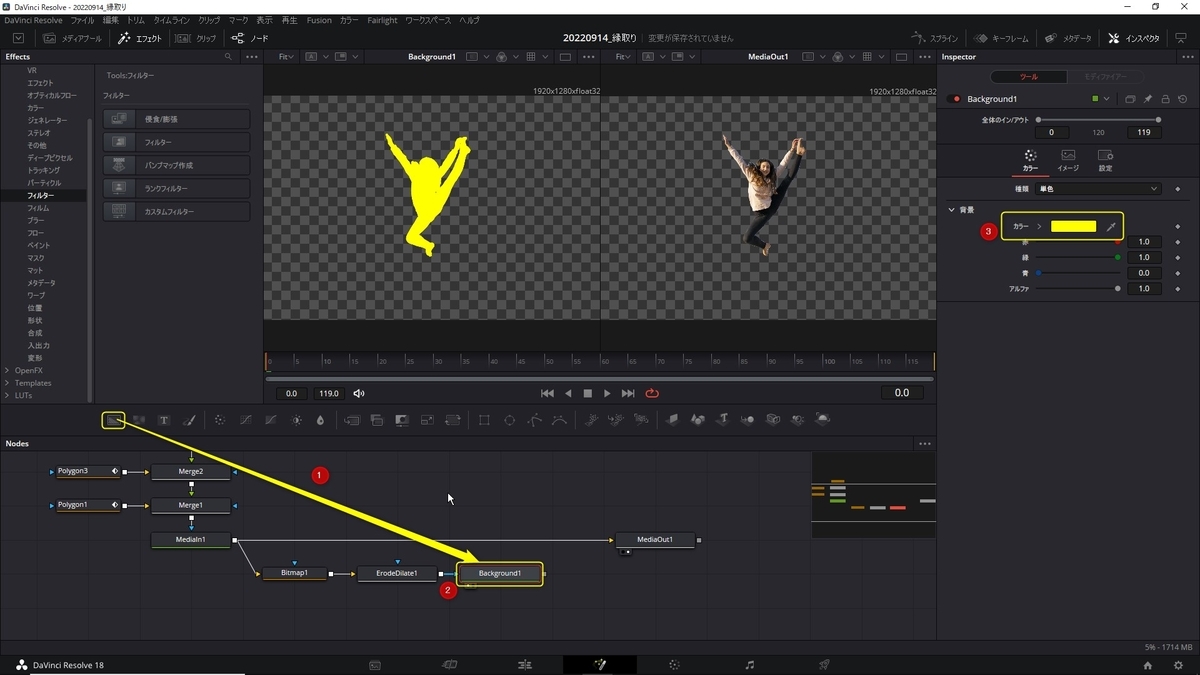Image resolution: width=1200 pixels, height=675 pixels.
Task: Jump to the first frame
Action: pos(547,393)
